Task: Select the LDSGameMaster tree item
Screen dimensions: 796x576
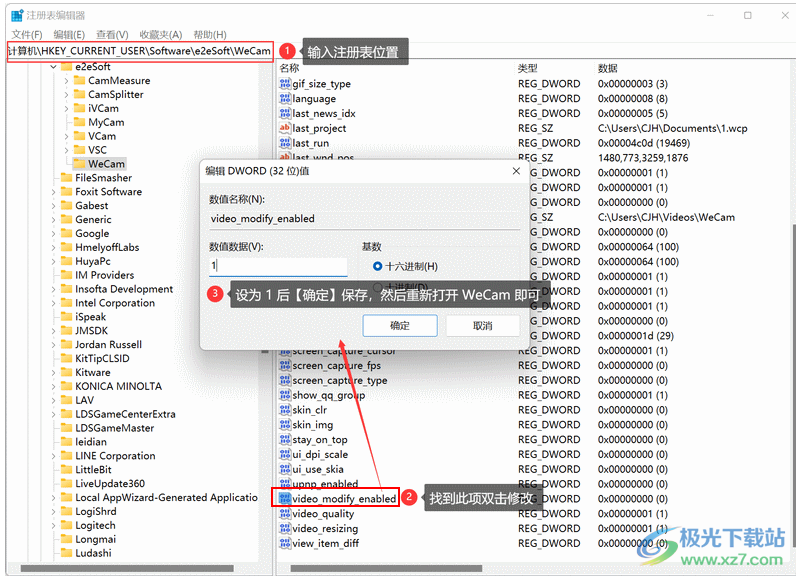Action: point(115,428)
